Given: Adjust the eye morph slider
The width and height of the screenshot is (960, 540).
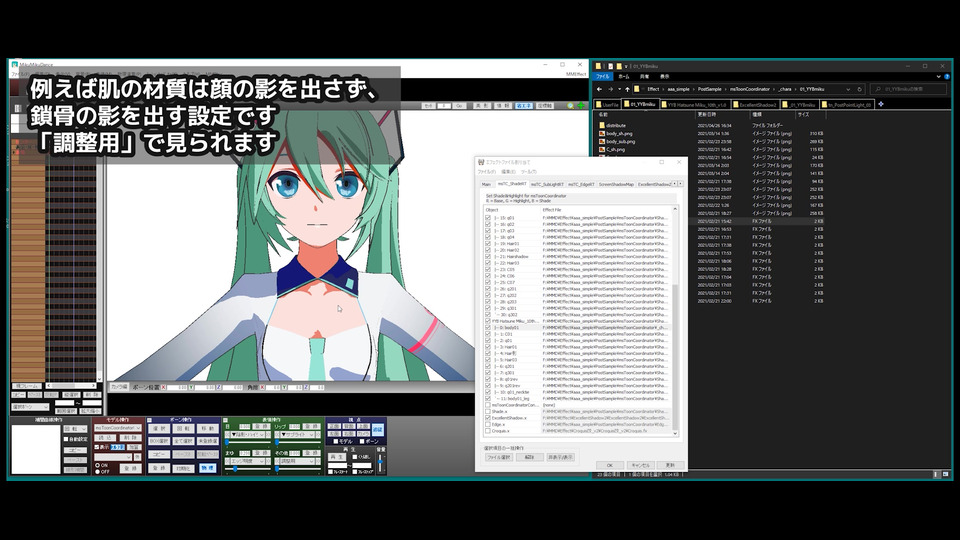Looking at the screenshot, I should tap(248, 442).
